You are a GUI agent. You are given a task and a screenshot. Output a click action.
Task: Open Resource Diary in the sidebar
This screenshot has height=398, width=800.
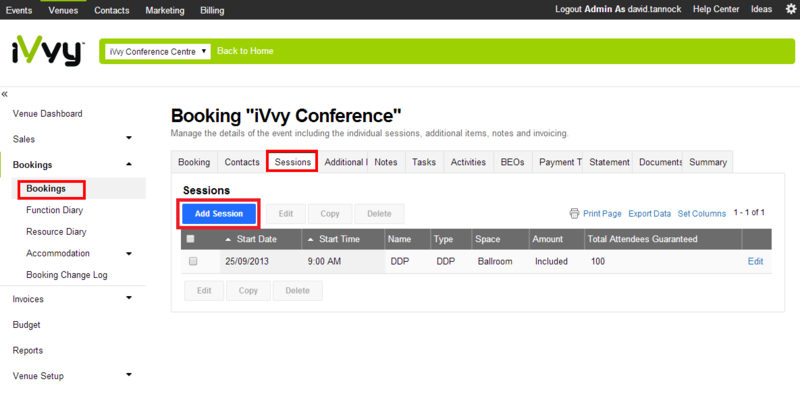(x=56, y=232)
